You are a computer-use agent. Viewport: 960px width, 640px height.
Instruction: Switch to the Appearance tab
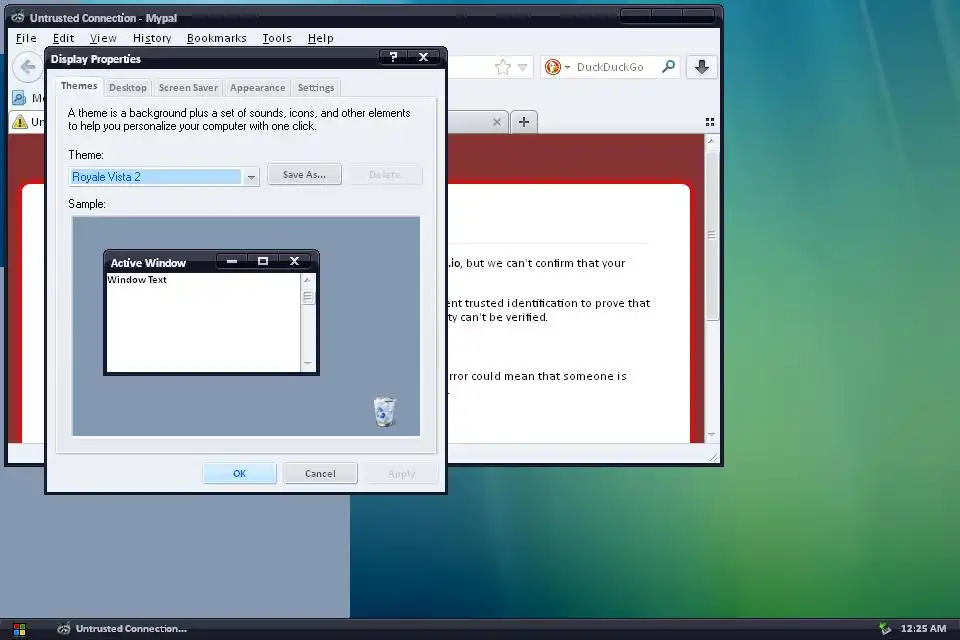coord(257,88)
